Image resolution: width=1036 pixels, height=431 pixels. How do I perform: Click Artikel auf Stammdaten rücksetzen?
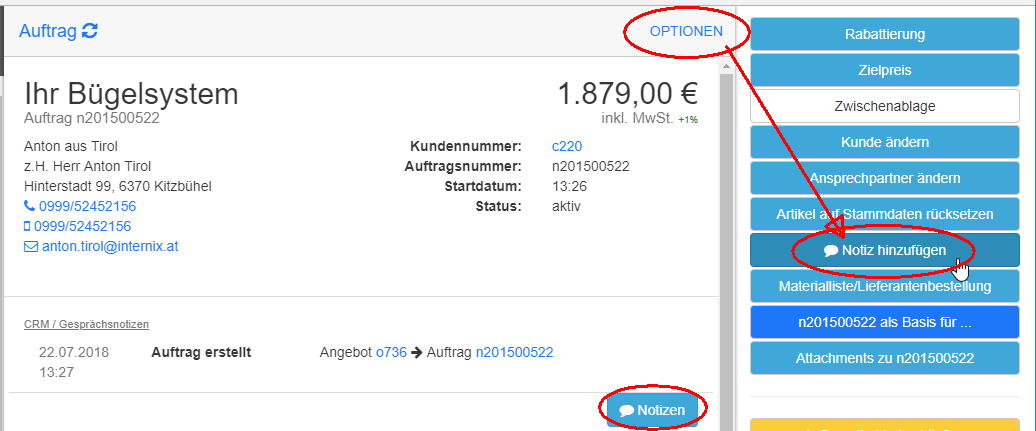(885, 214)
